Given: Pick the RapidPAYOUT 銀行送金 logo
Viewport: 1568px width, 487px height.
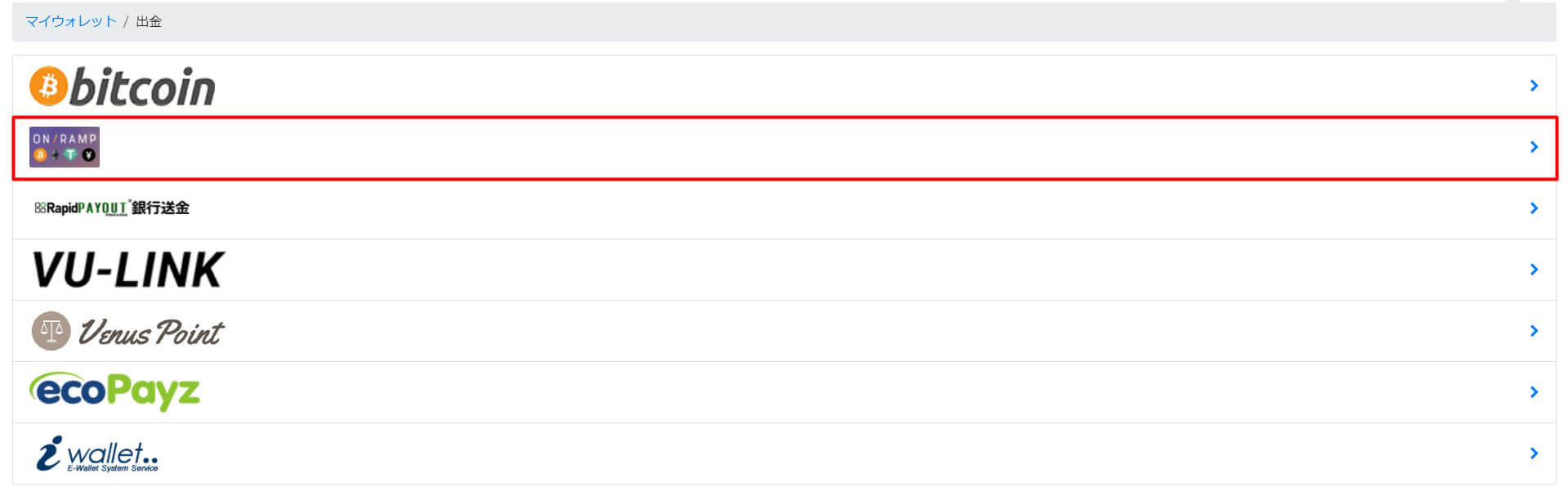Looking at the screenshot, I should tap(112, 208).
